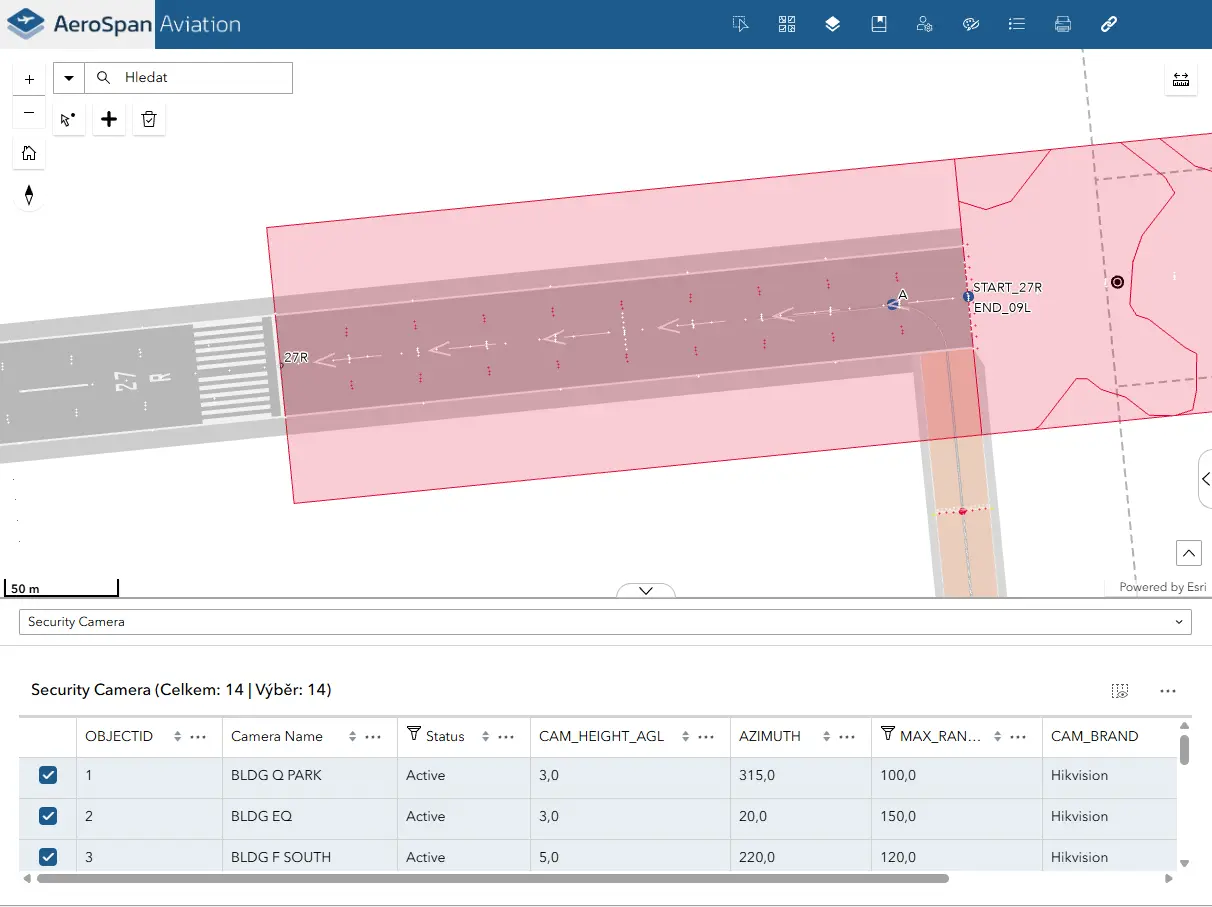Sort by the Camera Name column arrows

[x=352, y=736]
